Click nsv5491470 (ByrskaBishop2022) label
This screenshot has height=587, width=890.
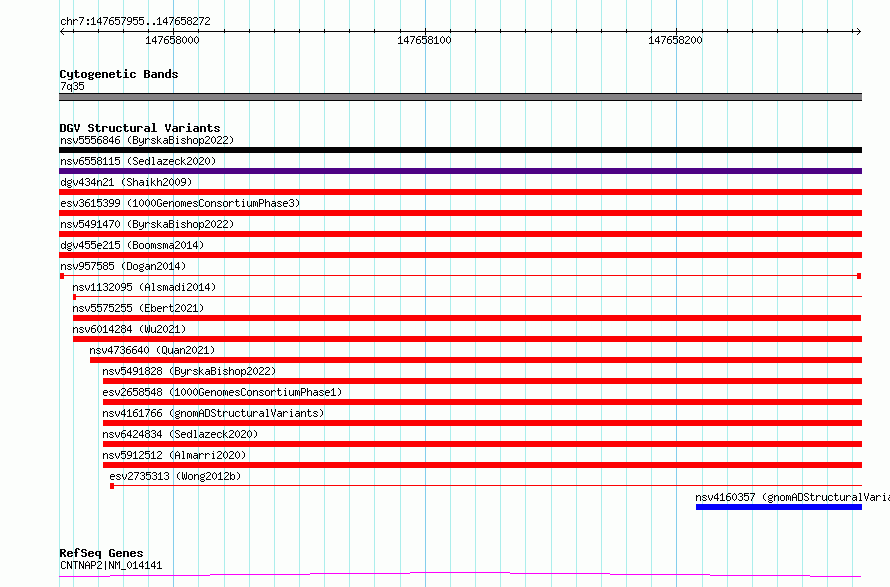click(x=147, y=224)
